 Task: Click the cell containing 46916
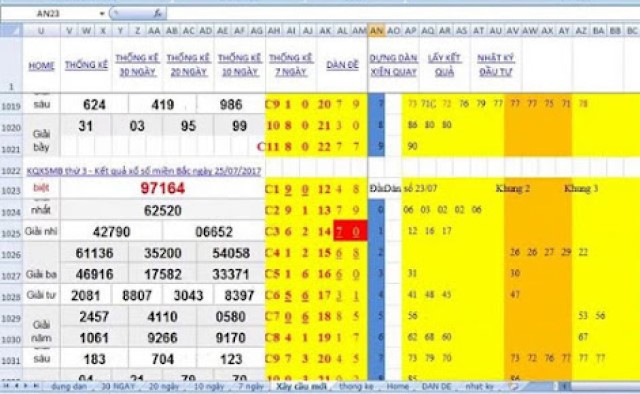tap(94, 274)
